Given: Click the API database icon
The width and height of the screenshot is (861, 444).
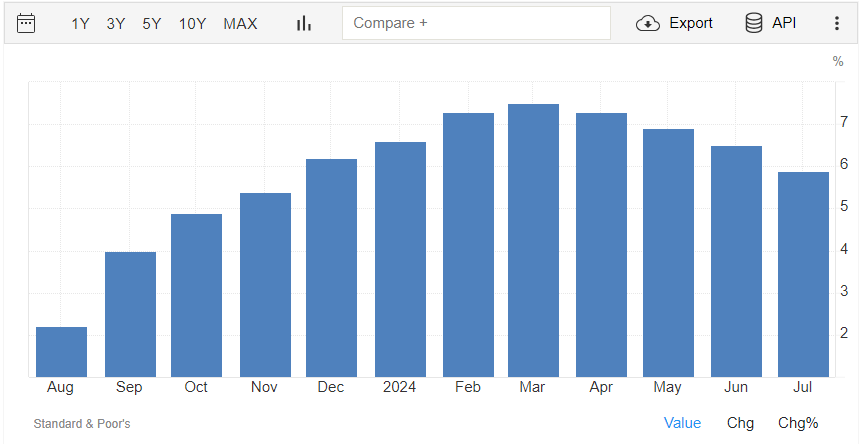Looking at the screenshot, I should [753, 23].
